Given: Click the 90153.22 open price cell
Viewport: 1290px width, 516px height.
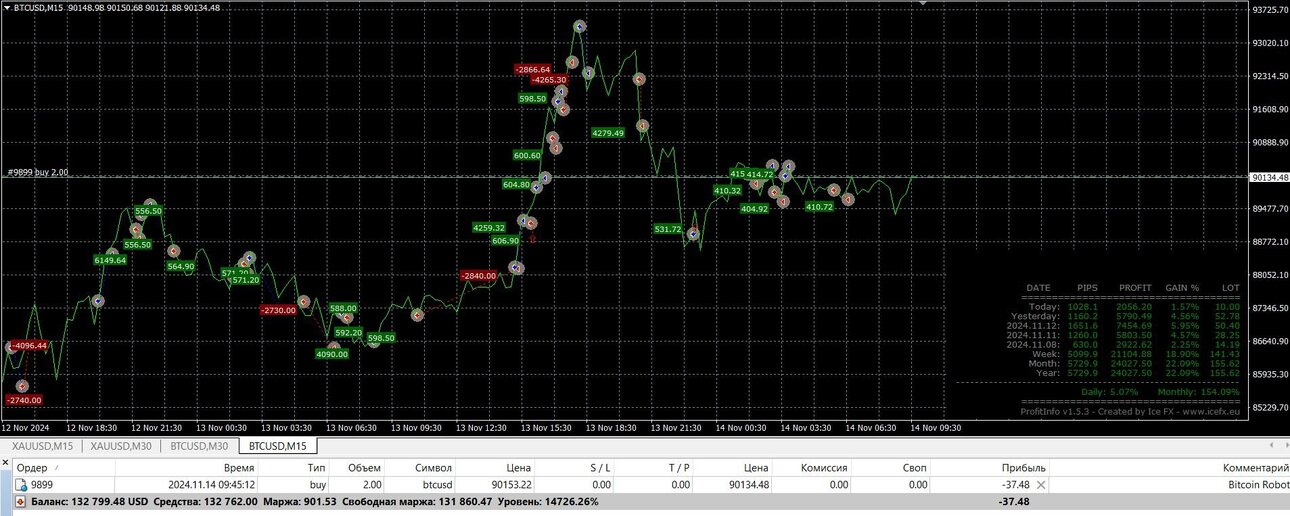Looking at the screenshot, I should pos(510,485).
